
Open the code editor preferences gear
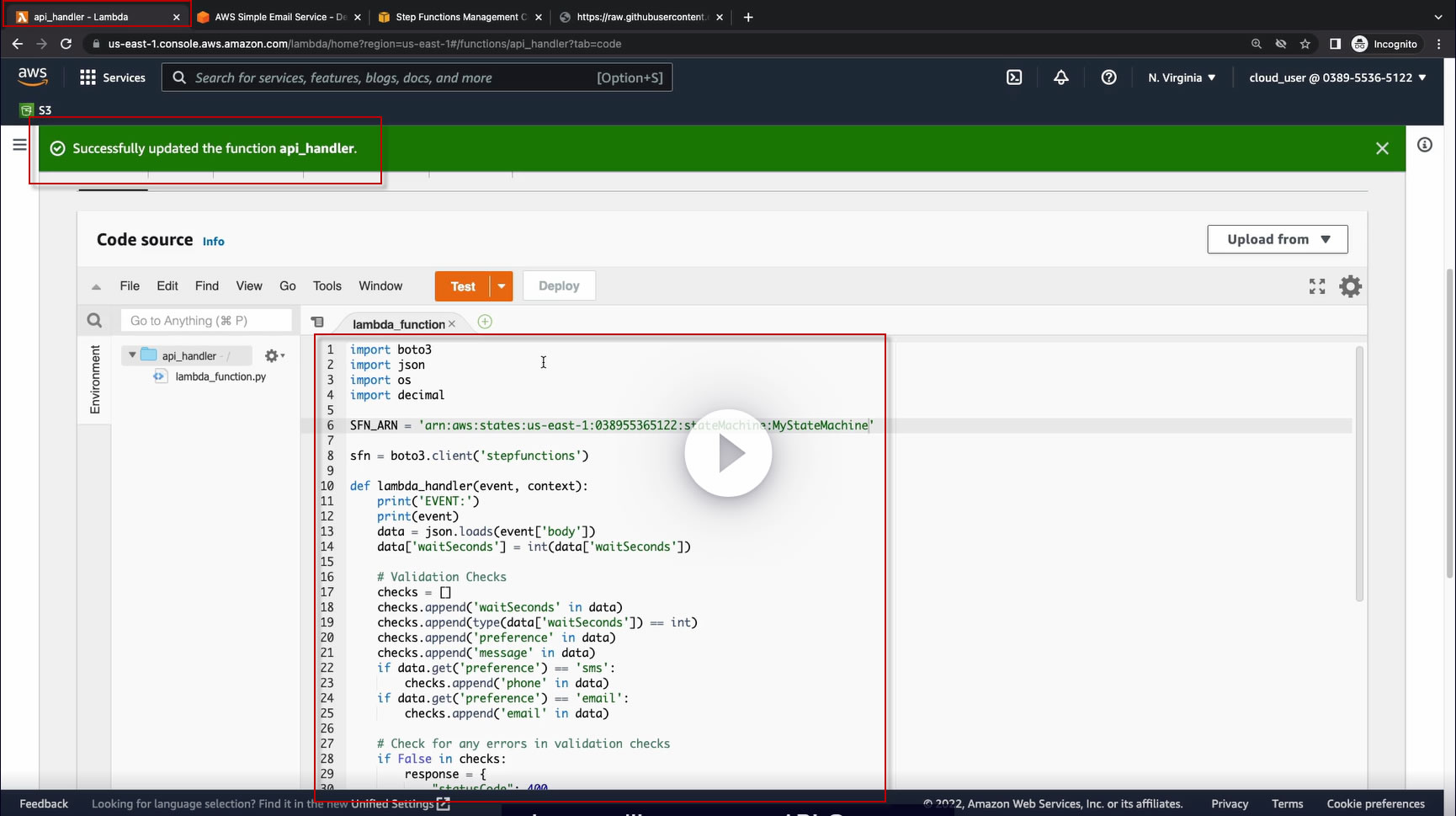[1350, 286]
